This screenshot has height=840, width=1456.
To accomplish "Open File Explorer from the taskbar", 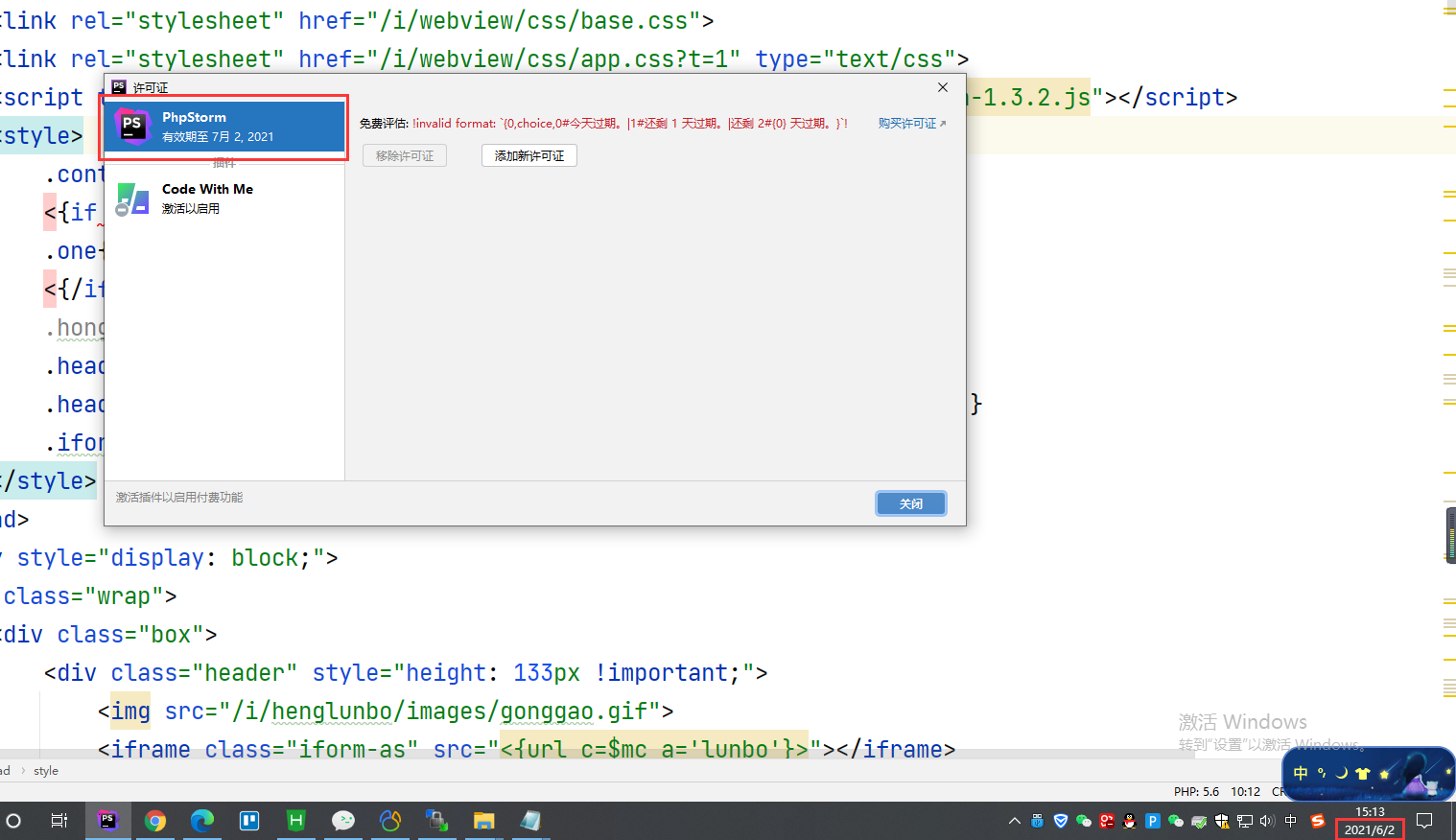I will [x=484, y=821].
